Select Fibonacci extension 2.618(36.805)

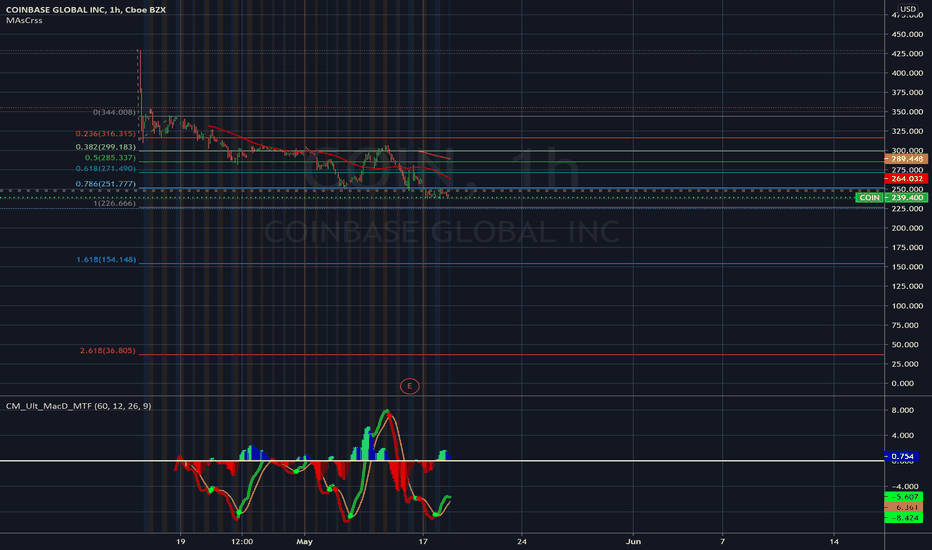[108, 351]
